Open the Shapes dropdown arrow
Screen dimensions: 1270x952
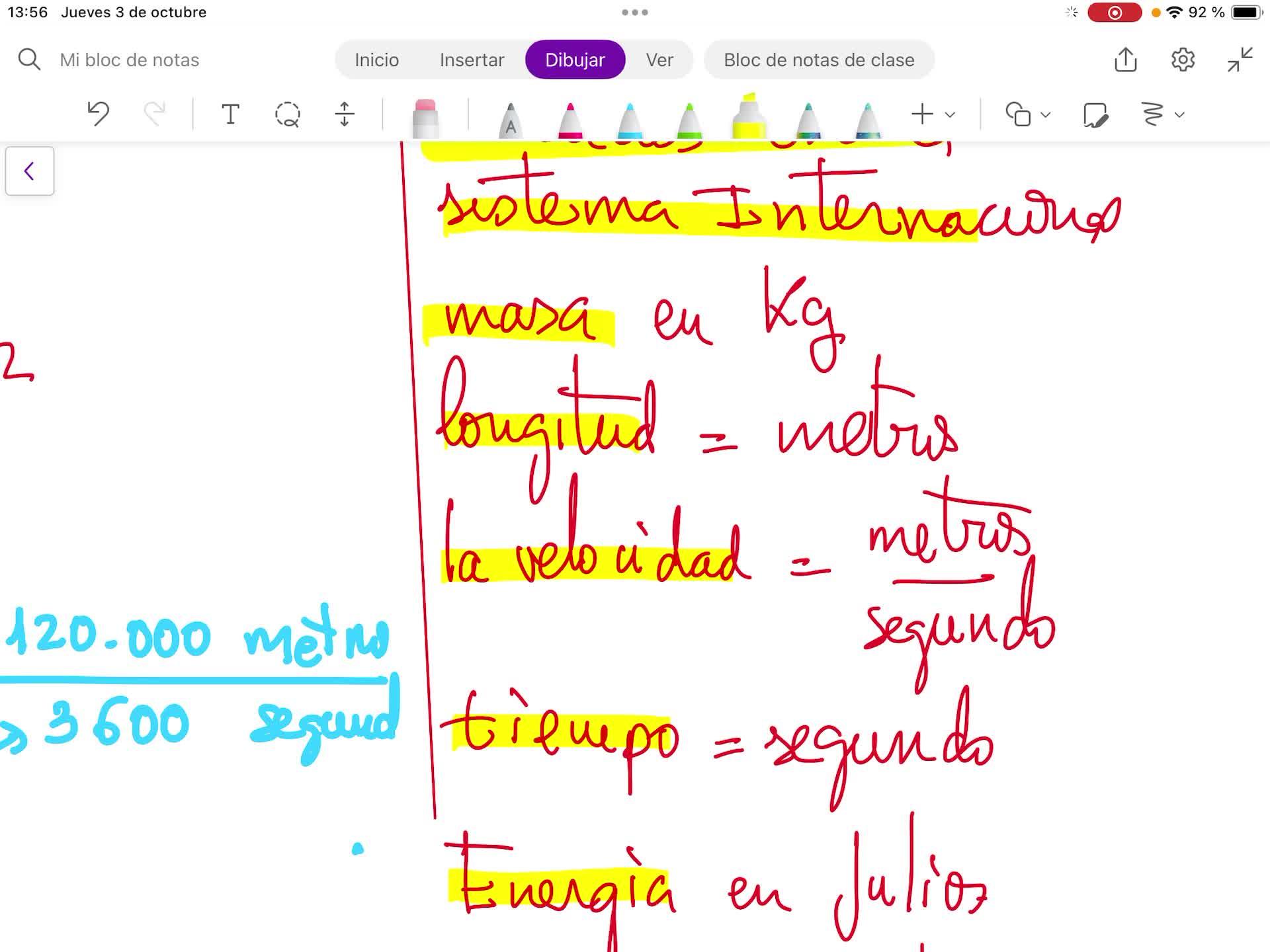(1045, 114)
